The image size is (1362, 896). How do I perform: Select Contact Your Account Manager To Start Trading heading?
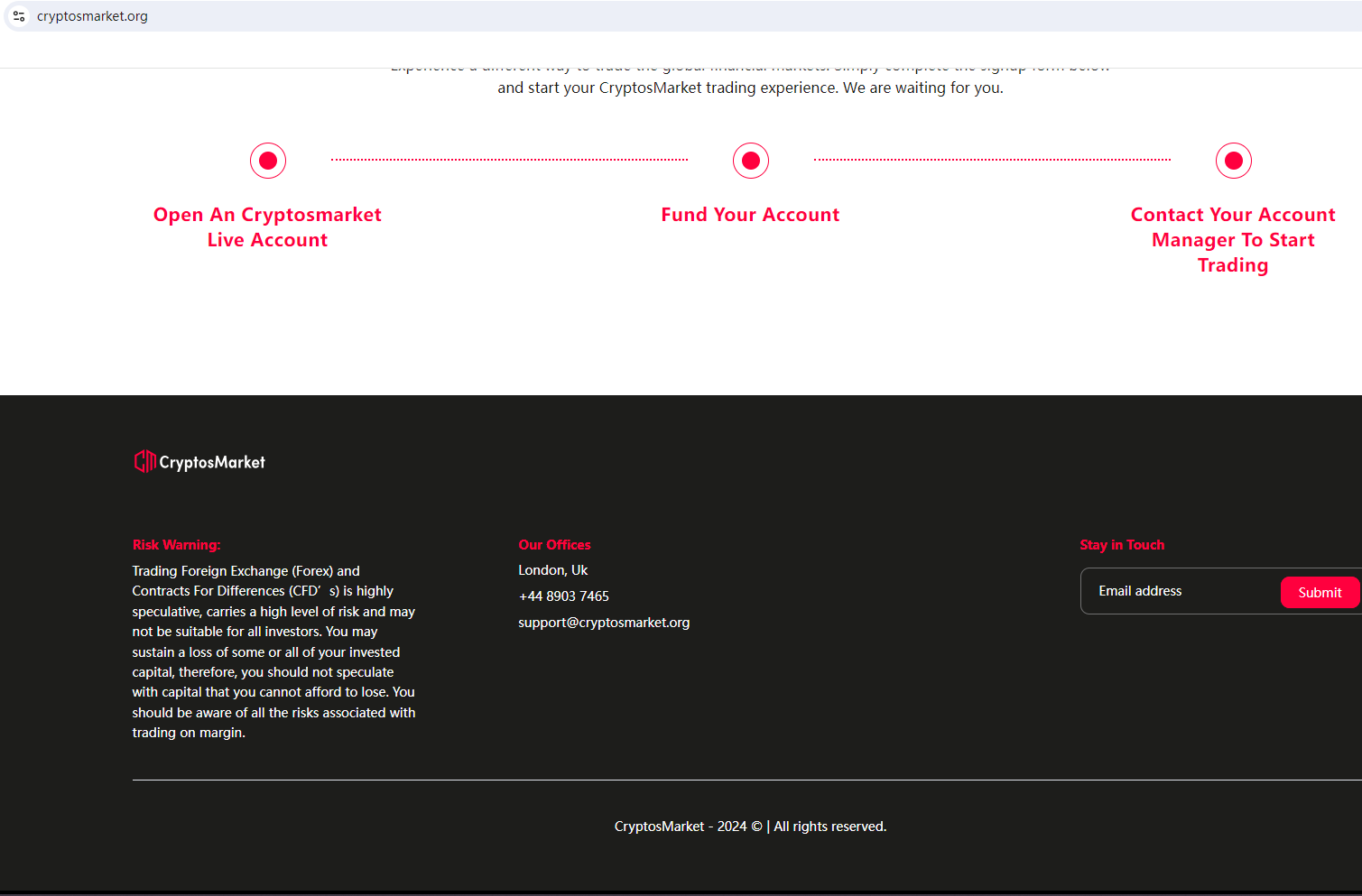1234,240
